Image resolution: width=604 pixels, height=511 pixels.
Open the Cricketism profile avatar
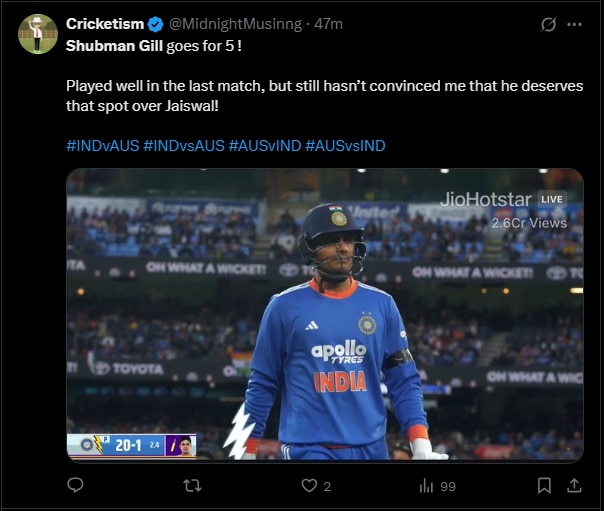point(38,34)
